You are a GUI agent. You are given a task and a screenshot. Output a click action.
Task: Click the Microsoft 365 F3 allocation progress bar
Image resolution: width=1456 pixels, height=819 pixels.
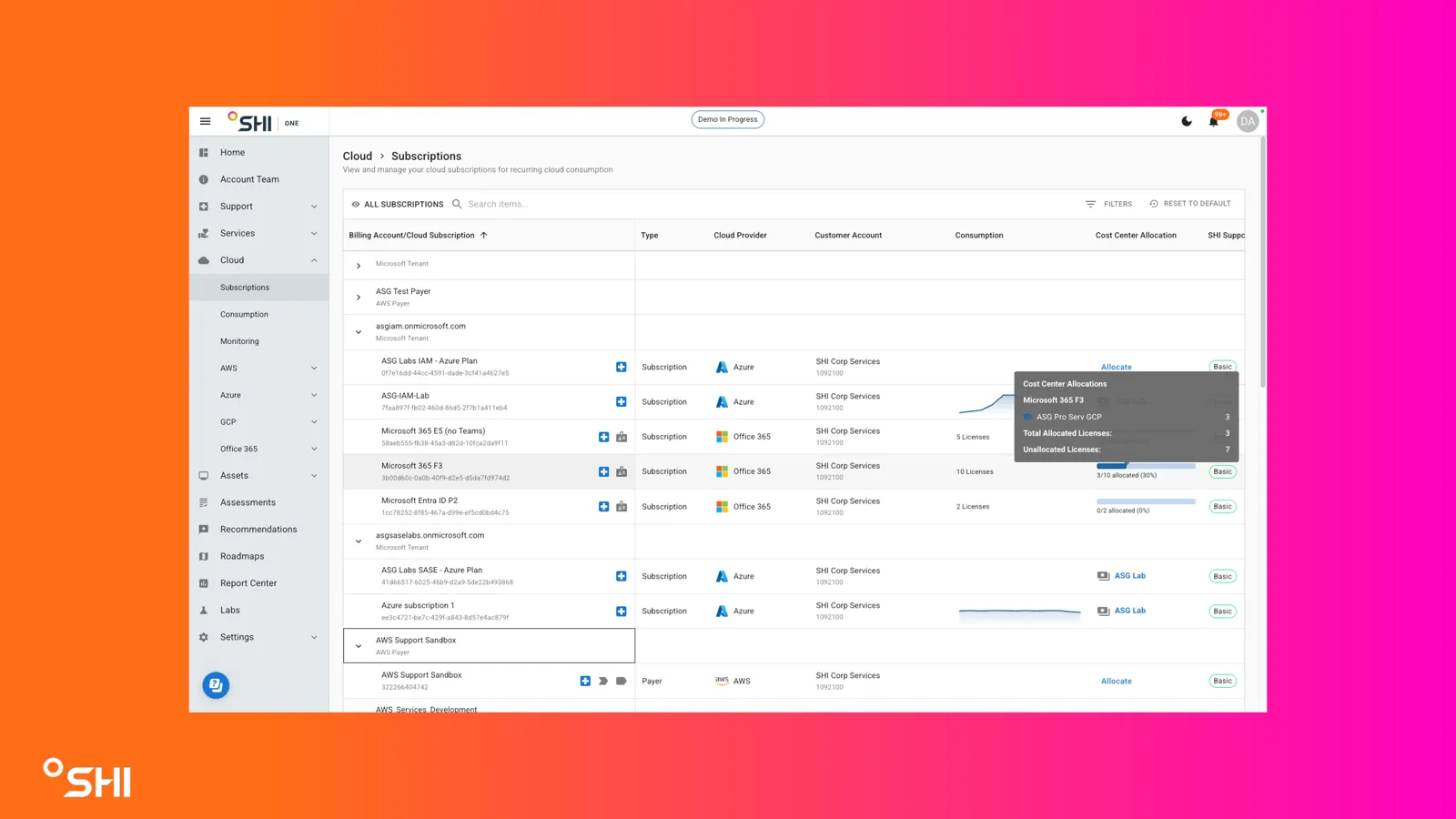tap(1146, 467)
